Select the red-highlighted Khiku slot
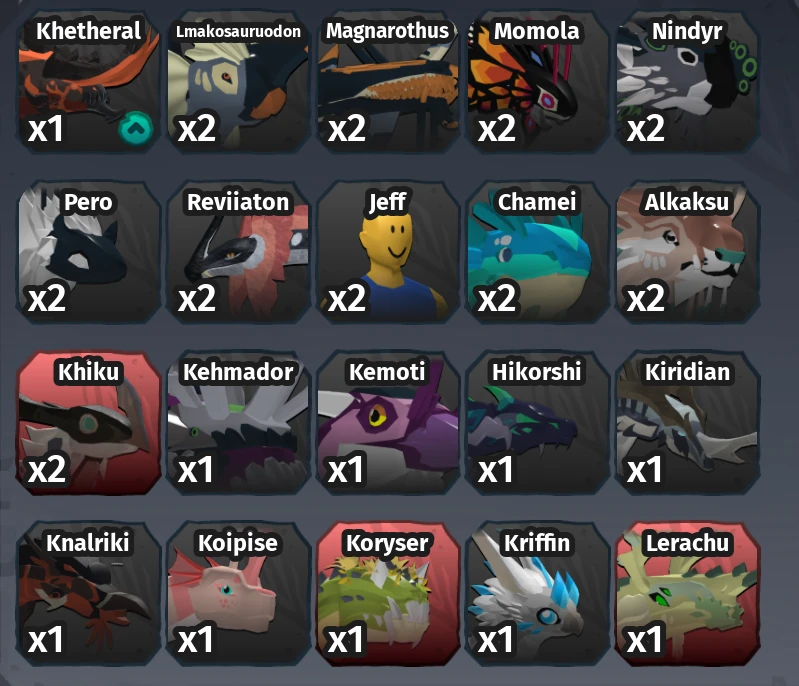 point(88,423)
